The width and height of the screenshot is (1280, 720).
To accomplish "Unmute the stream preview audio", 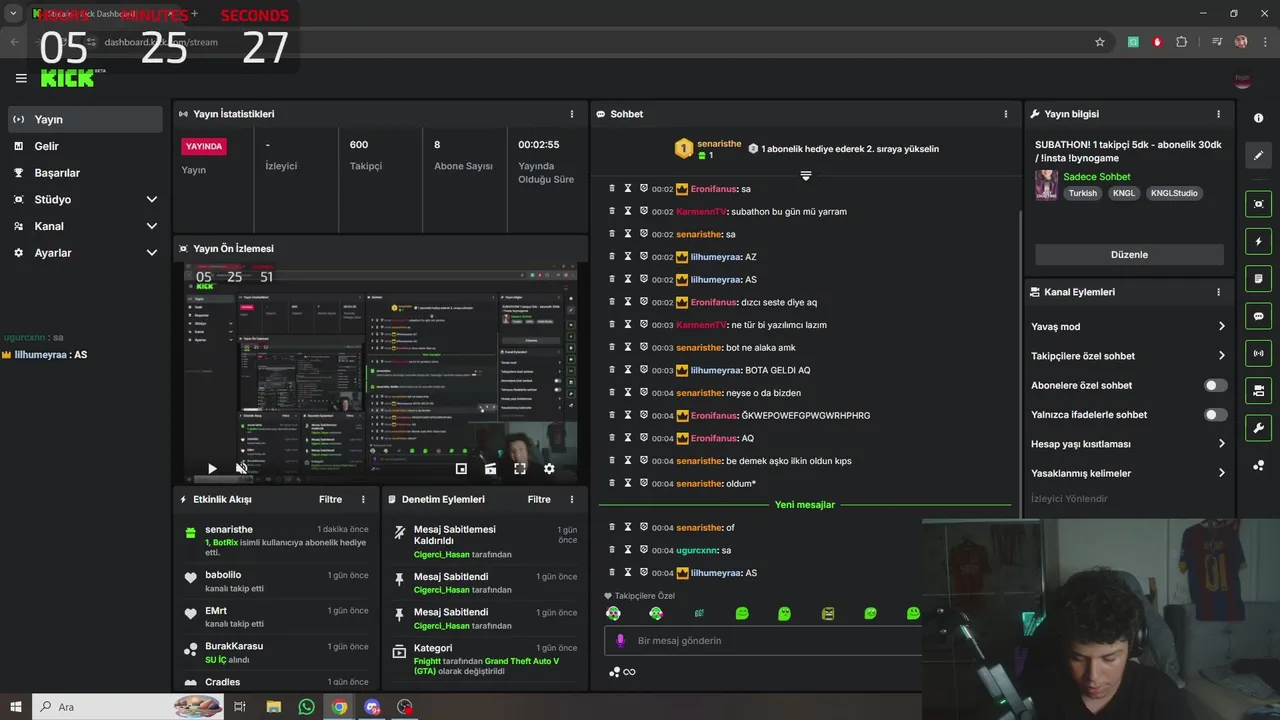I will [x=241, y=468].
